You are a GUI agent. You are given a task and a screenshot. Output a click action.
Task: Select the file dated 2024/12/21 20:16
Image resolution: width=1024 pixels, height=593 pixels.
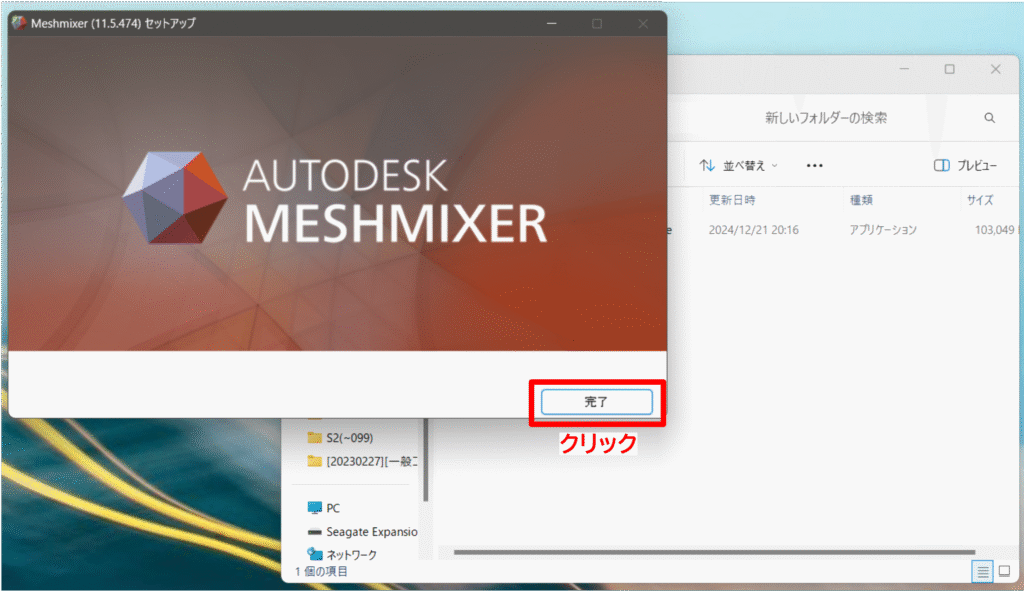click(x=754, y=230)
